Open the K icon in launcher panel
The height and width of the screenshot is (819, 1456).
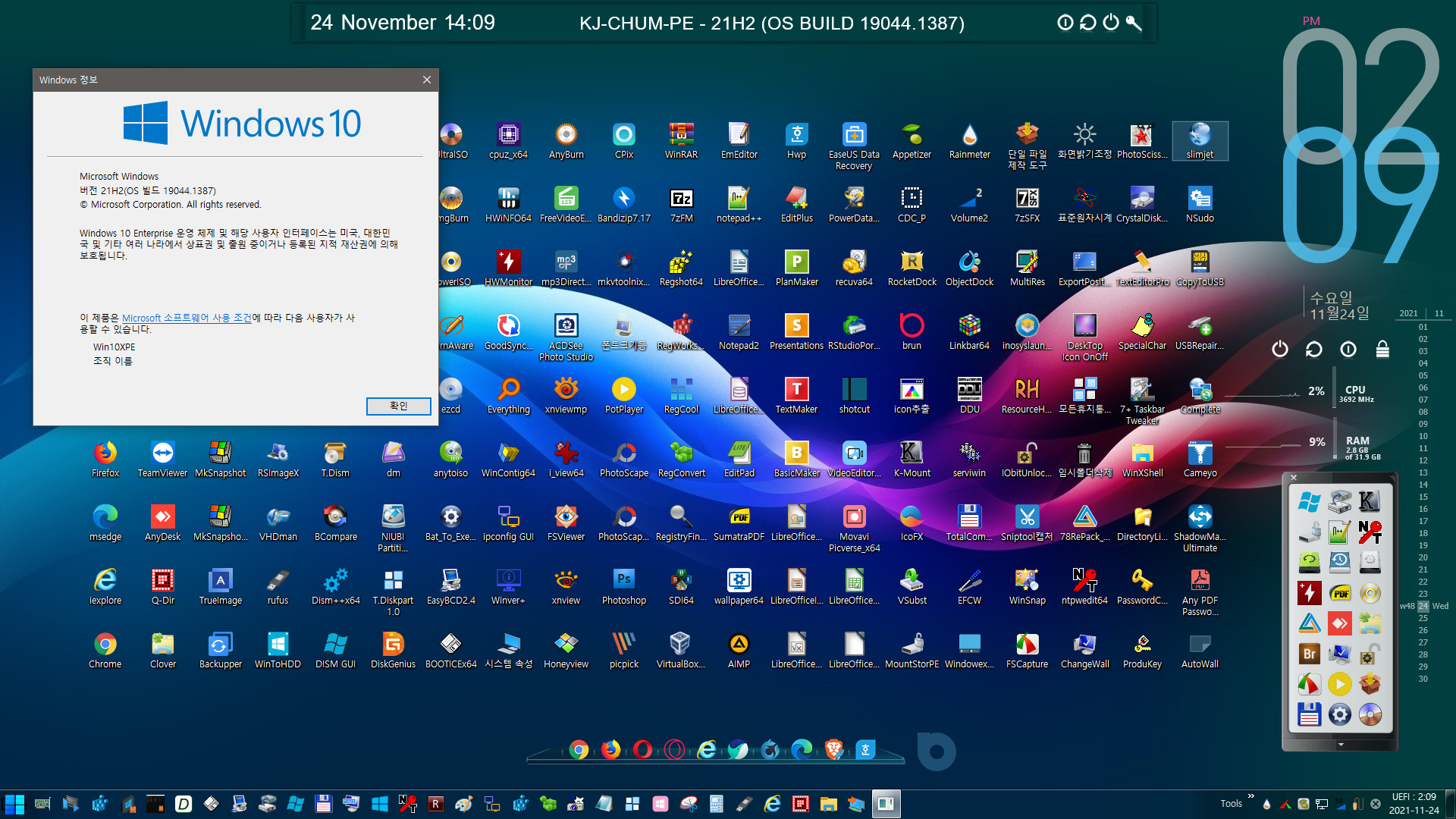[x=1370, y=501]
